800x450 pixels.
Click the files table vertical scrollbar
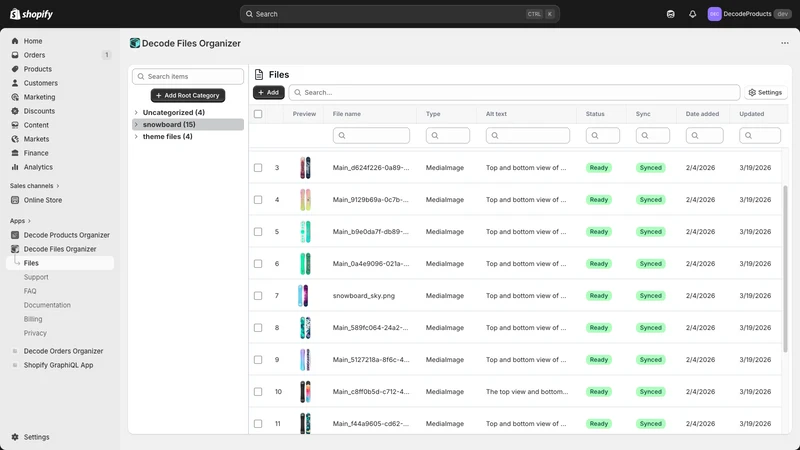click(x=785, y=268)
